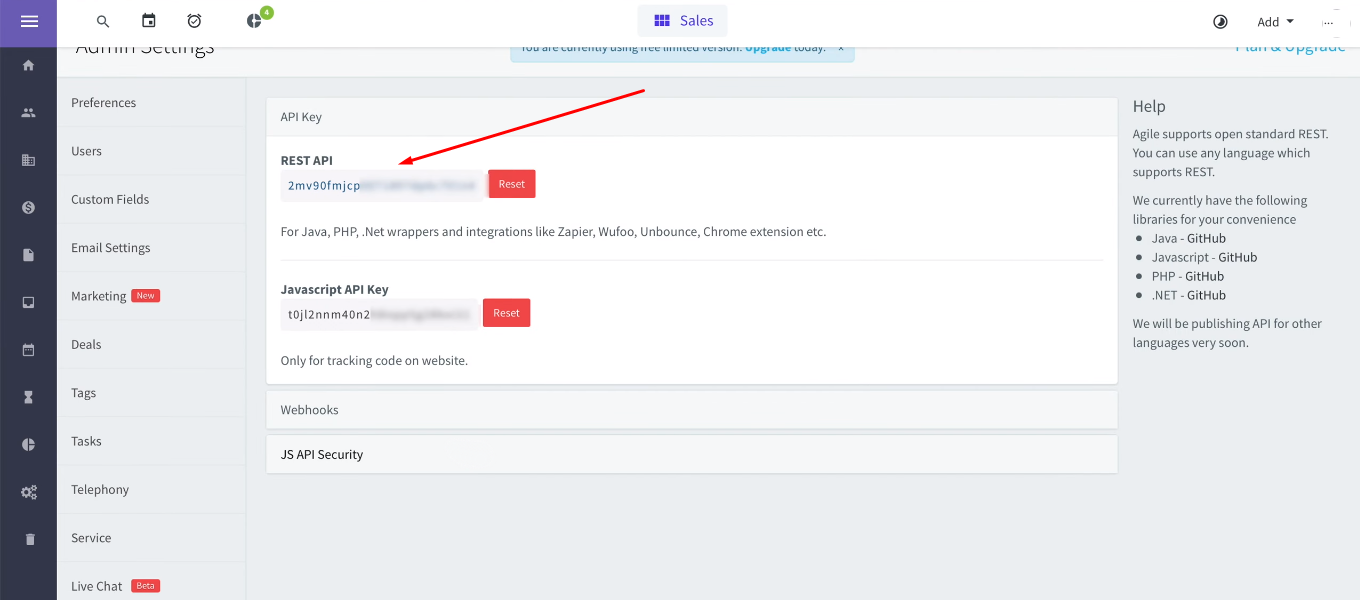1360x600 pixels.
Task: Open .NET GitHub library link
Action: coord(1207,295)
